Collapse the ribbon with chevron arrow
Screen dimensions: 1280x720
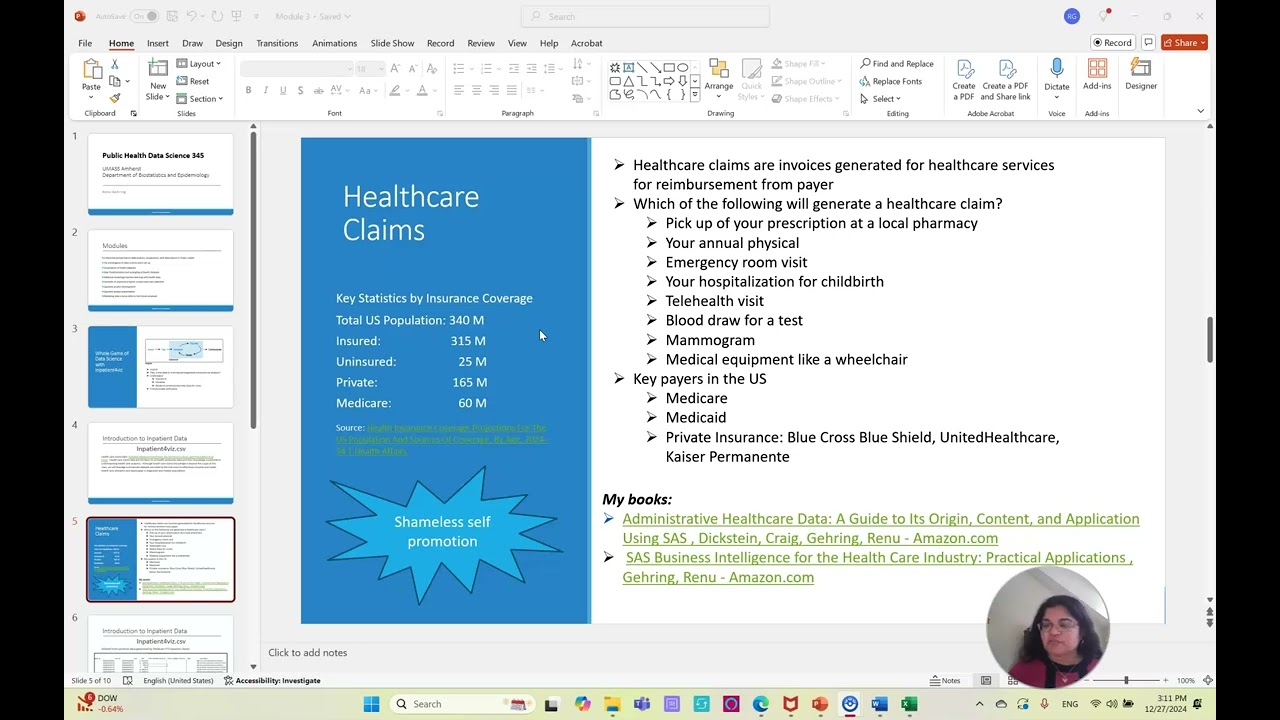(x=1201, y=111)
